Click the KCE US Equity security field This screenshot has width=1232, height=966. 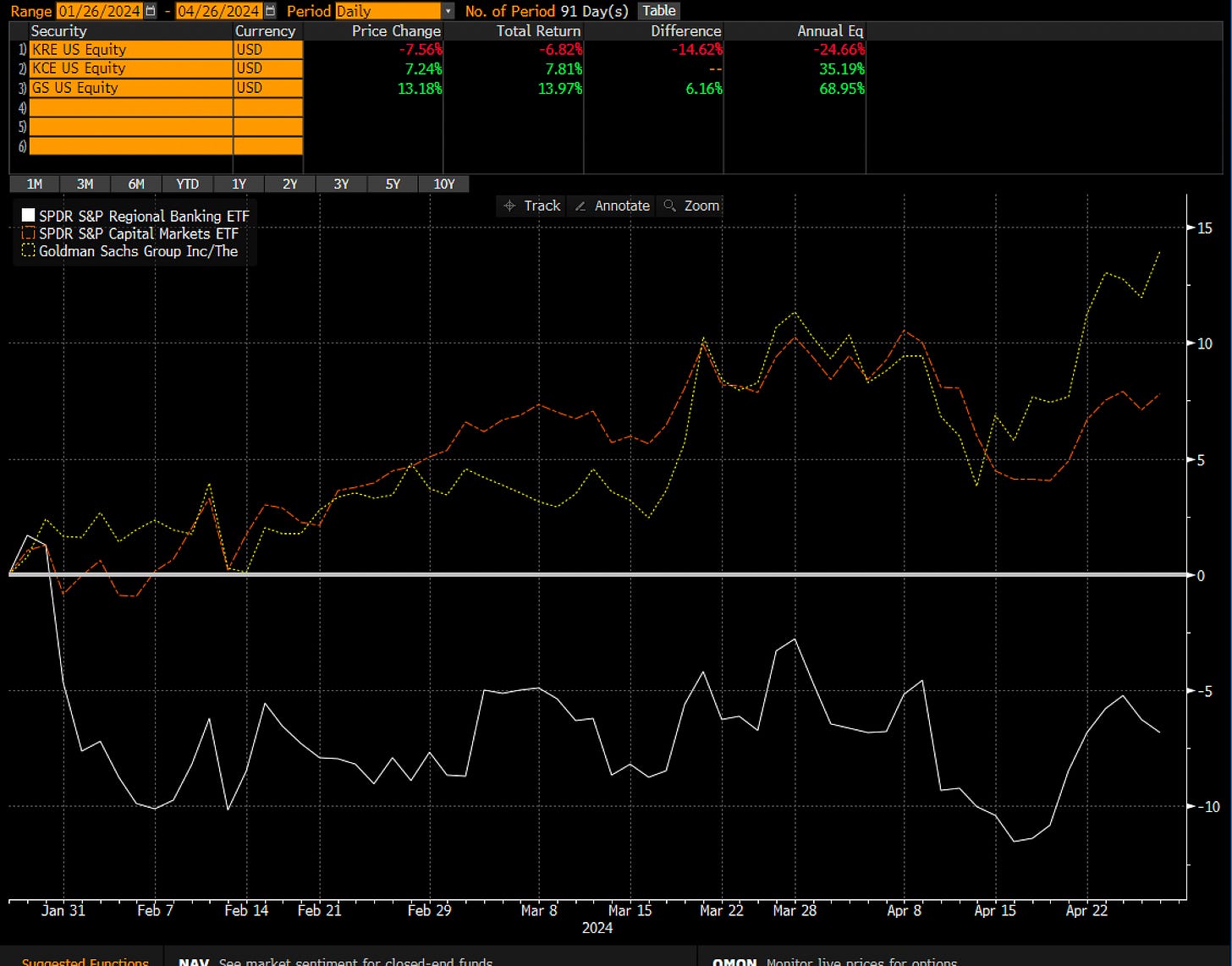click(130, 69)
